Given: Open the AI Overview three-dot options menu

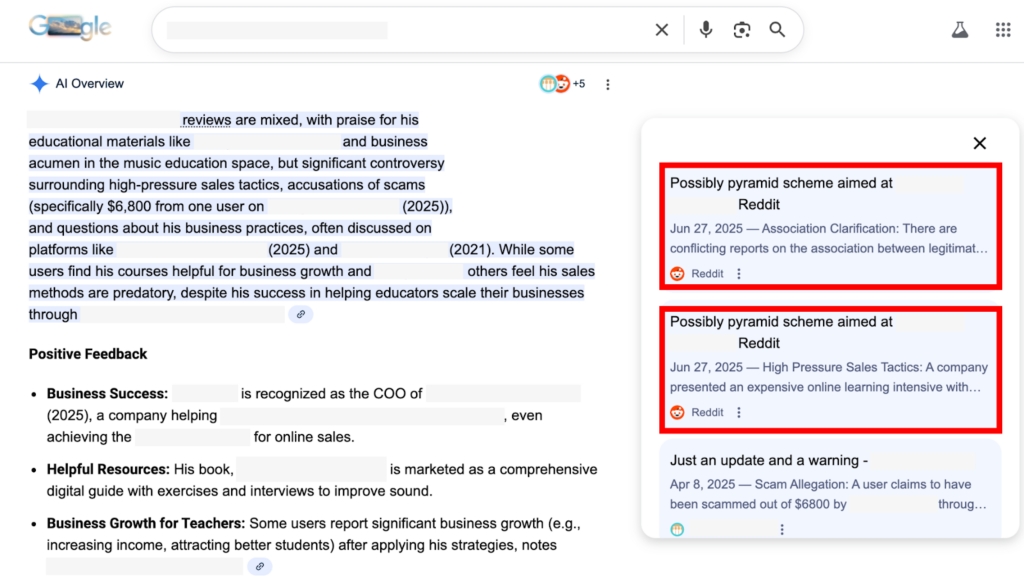Looking at the screenshot, I should pos(608,85).
